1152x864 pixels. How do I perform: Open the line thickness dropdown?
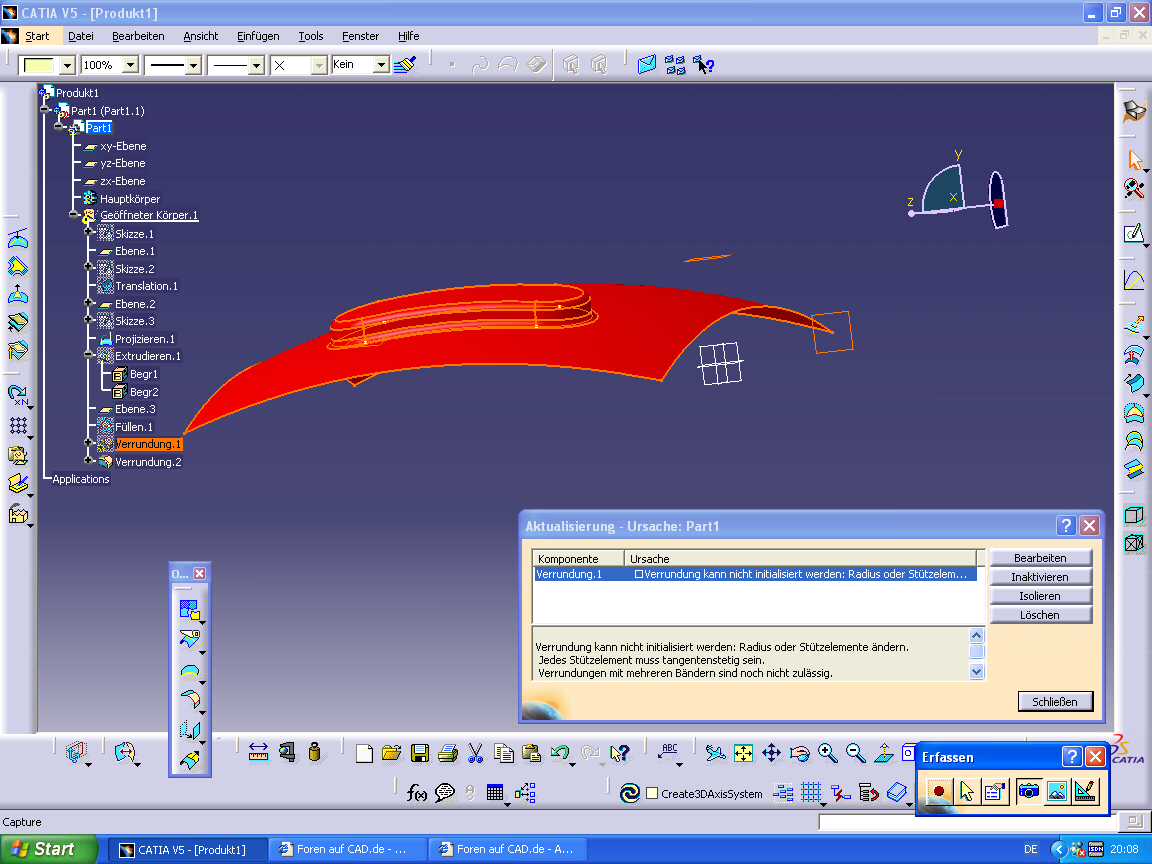[x=192, y=65]
